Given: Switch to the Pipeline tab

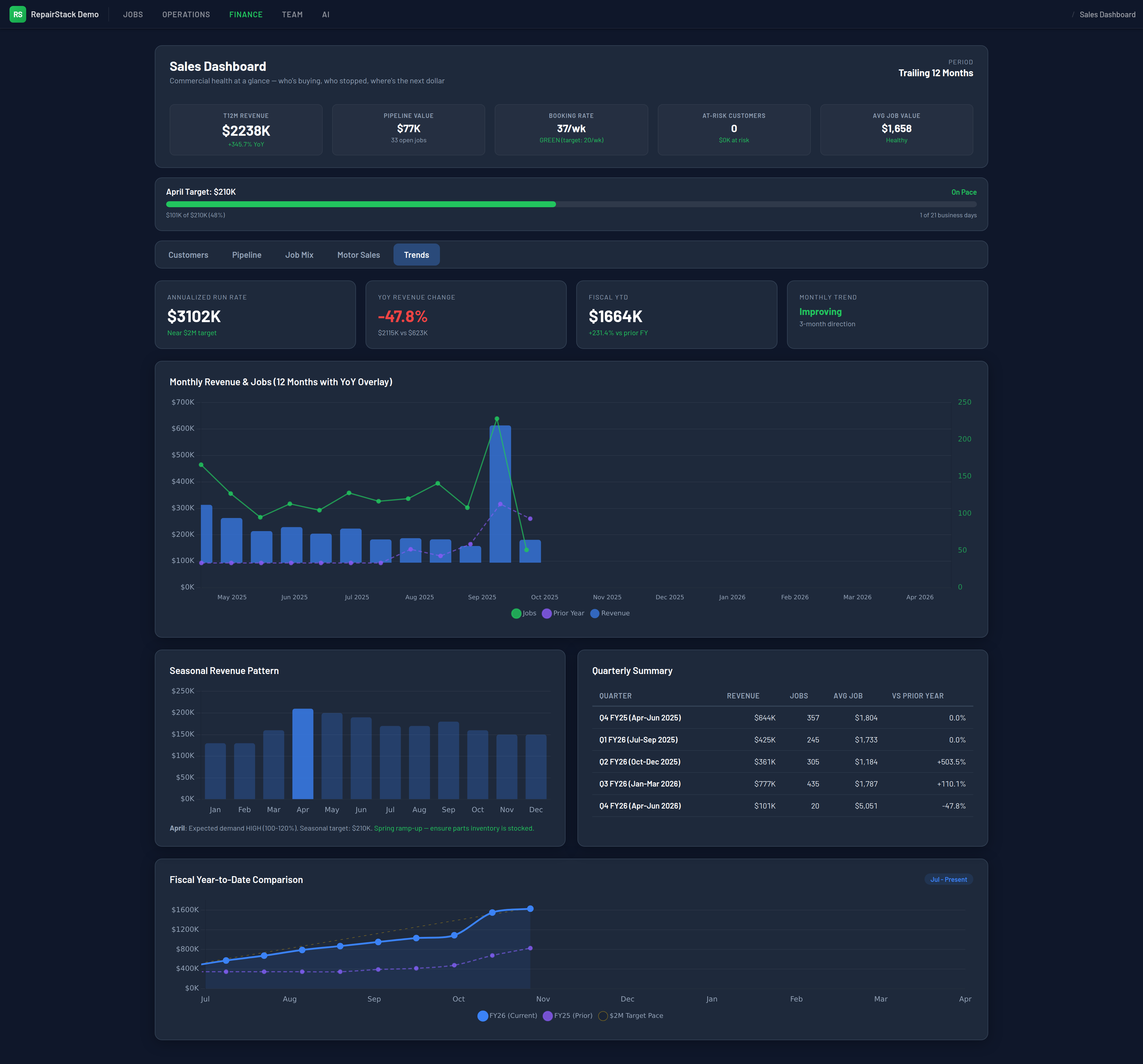Looking at the screenshot, I should (x=247, y=255).
